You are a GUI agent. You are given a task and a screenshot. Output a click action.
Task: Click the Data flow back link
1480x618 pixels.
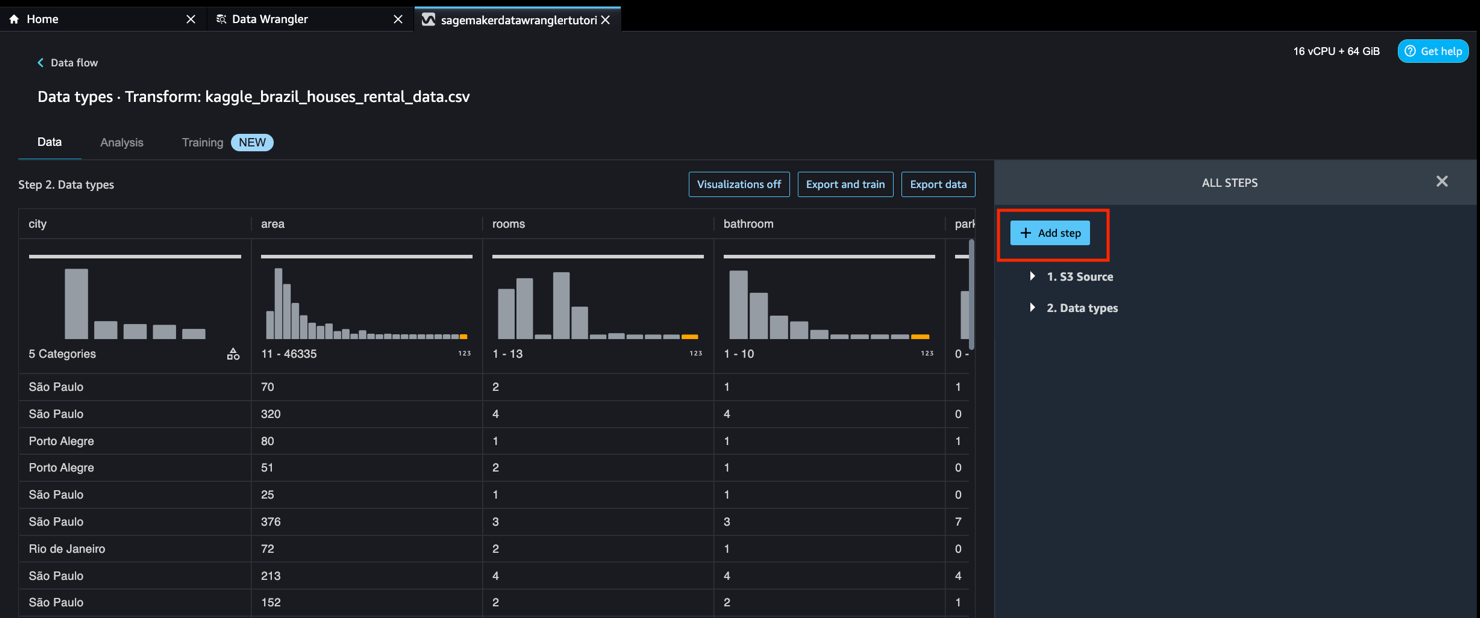click(x=67, y=62)
